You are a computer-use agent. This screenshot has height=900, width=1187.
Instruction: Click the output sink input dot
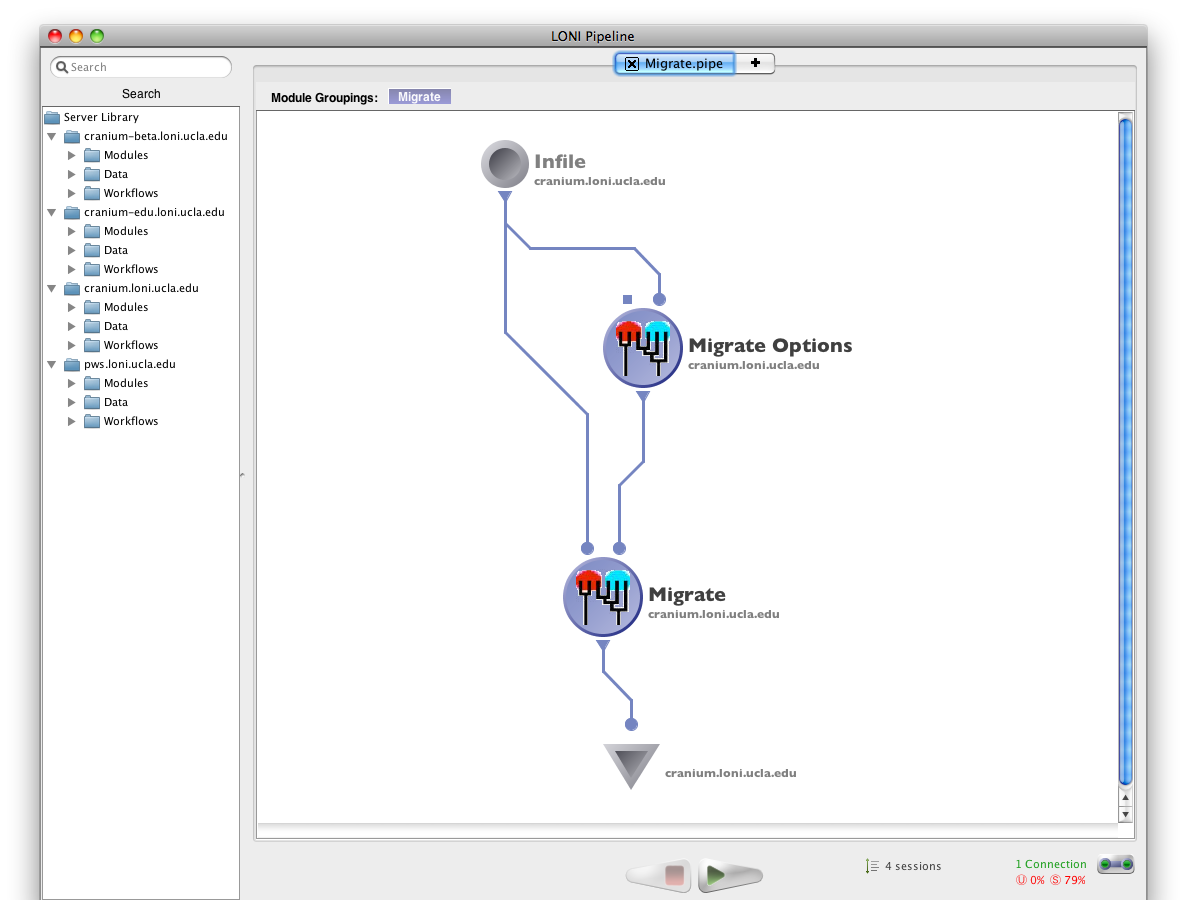(631, 724)
